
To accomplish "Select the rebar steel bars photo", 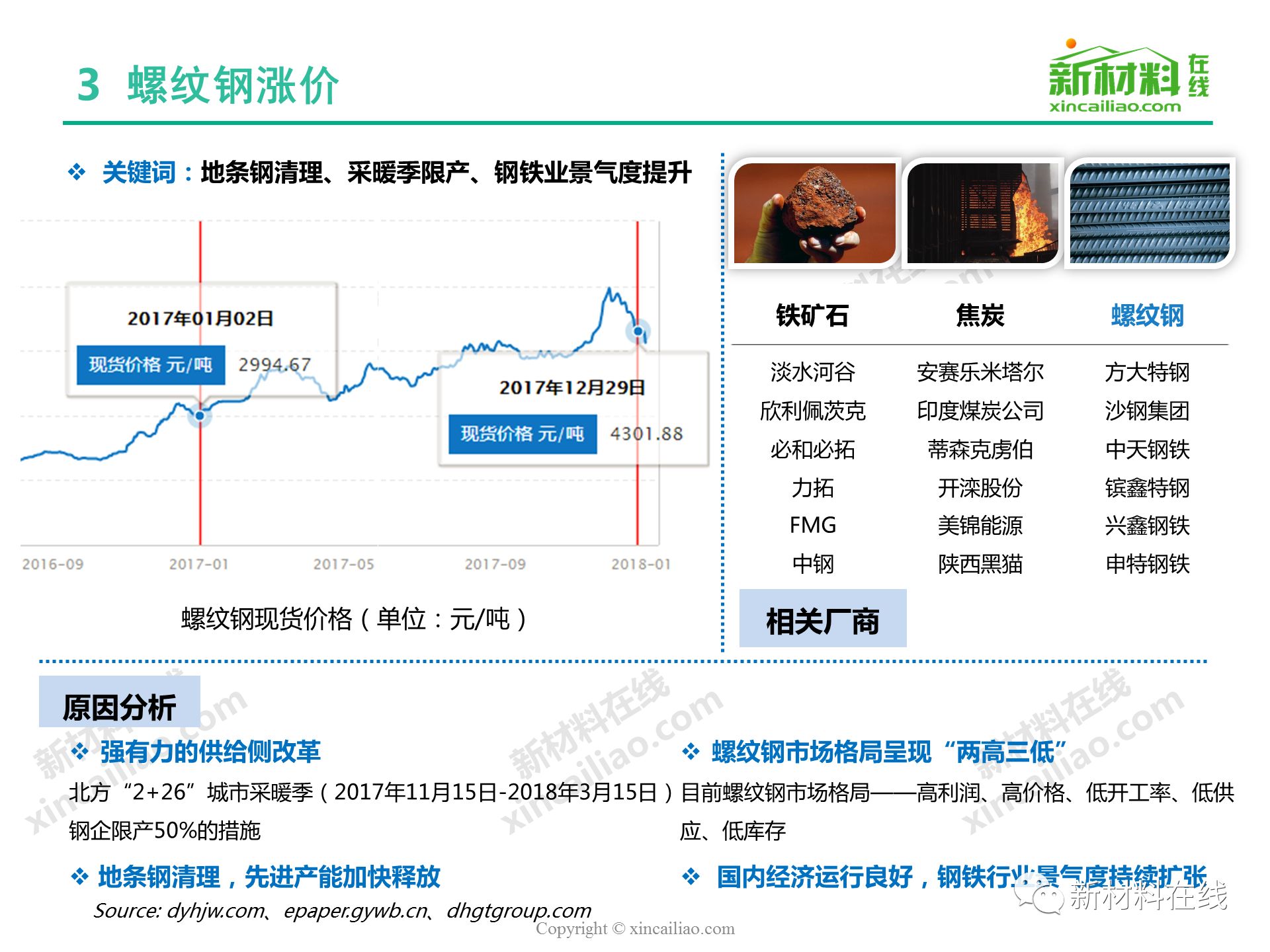I will click(1150, 213).
